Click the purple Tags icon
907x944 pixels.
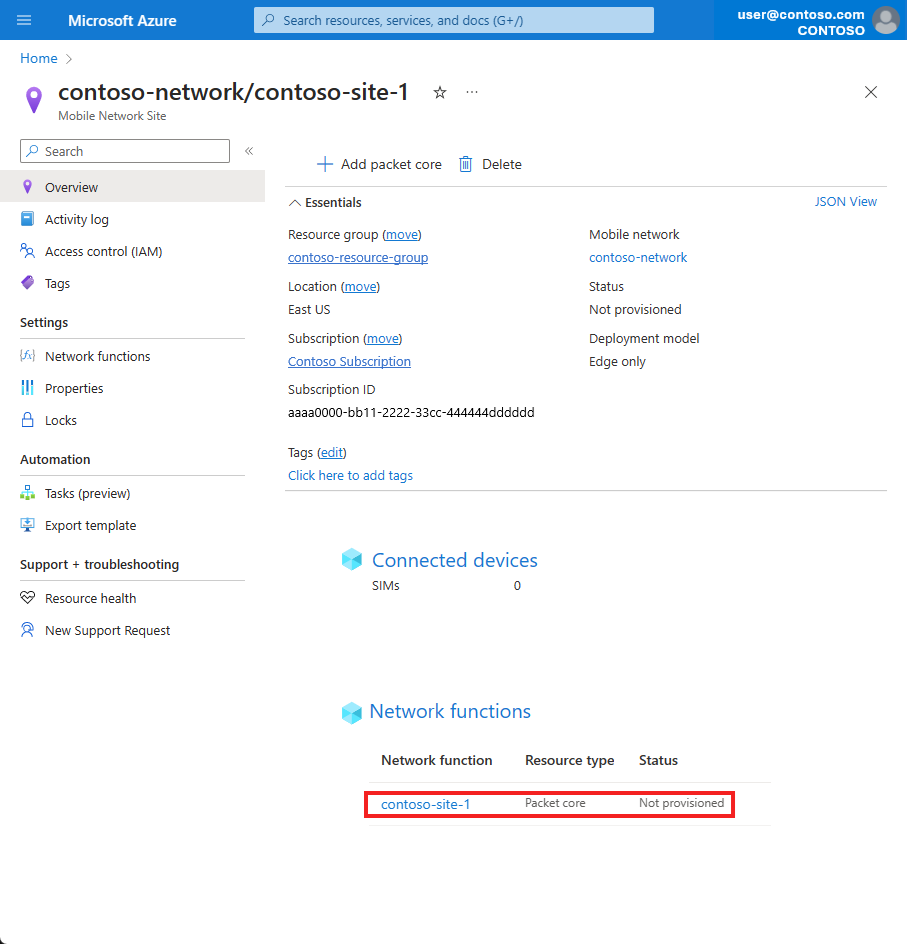(28, 282)
